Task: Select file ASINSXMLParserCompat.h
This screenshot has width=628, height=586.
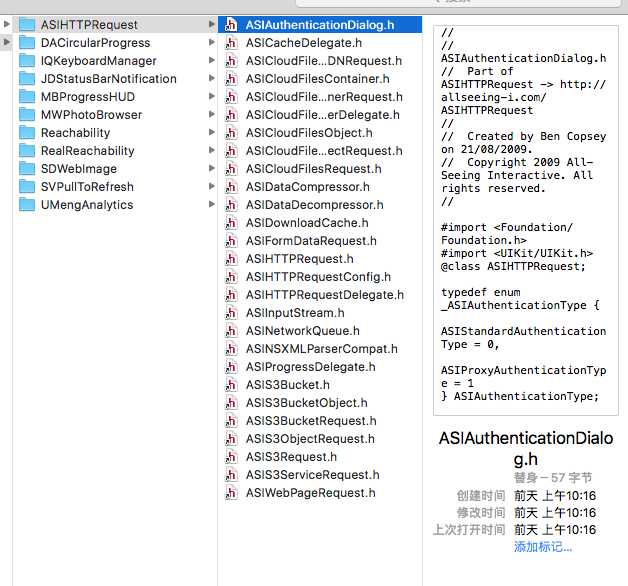Action: coord(320,349)
